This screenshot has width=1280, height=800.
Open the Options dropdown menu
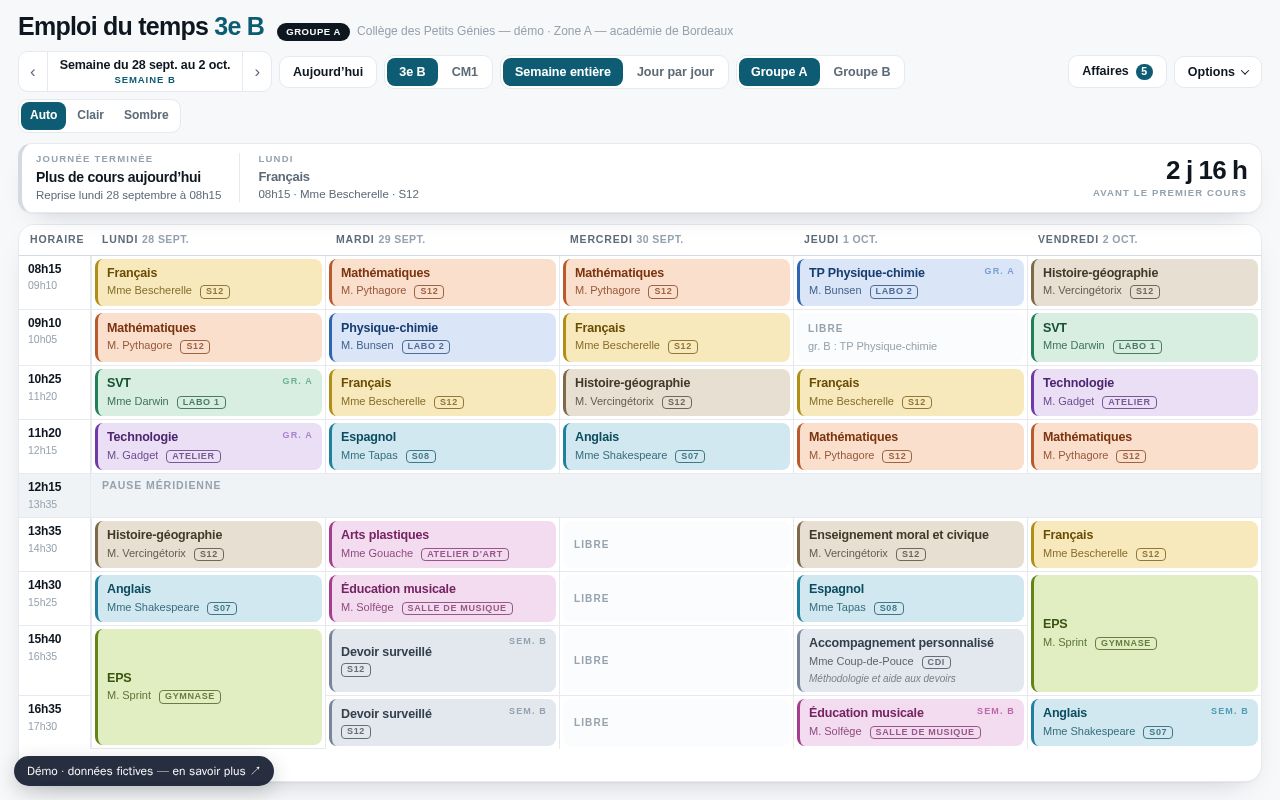(x=1218, y=72)
